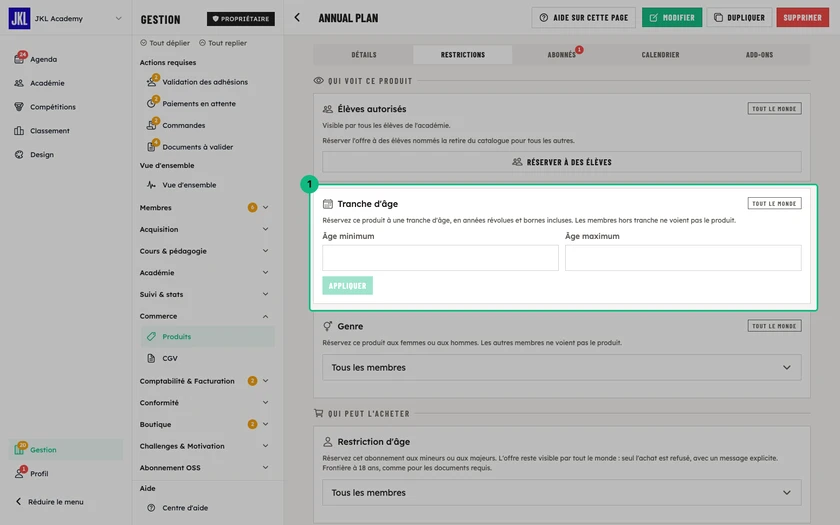Focus the Âge minimum input field

click(x=440, y=258)
